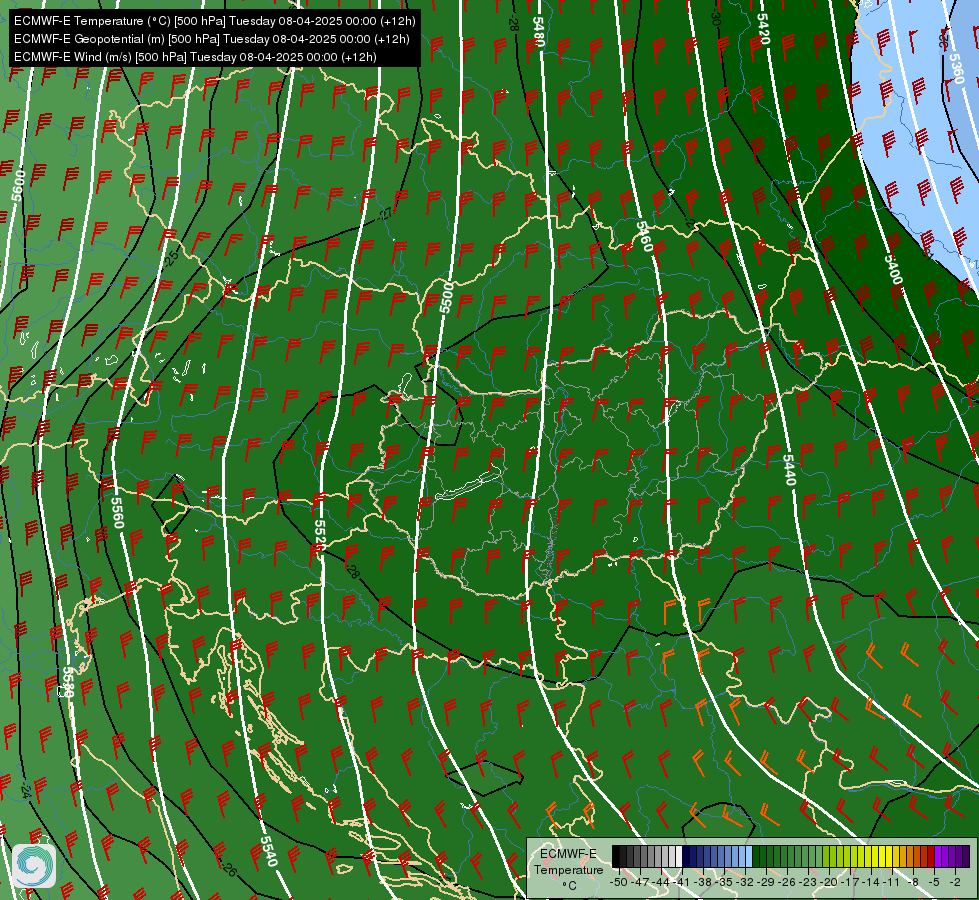Image resolution: width=979 pixels, height=900 pixels.
Task: Click the 5440 geopotential contour label
Action: click(789, 470)
